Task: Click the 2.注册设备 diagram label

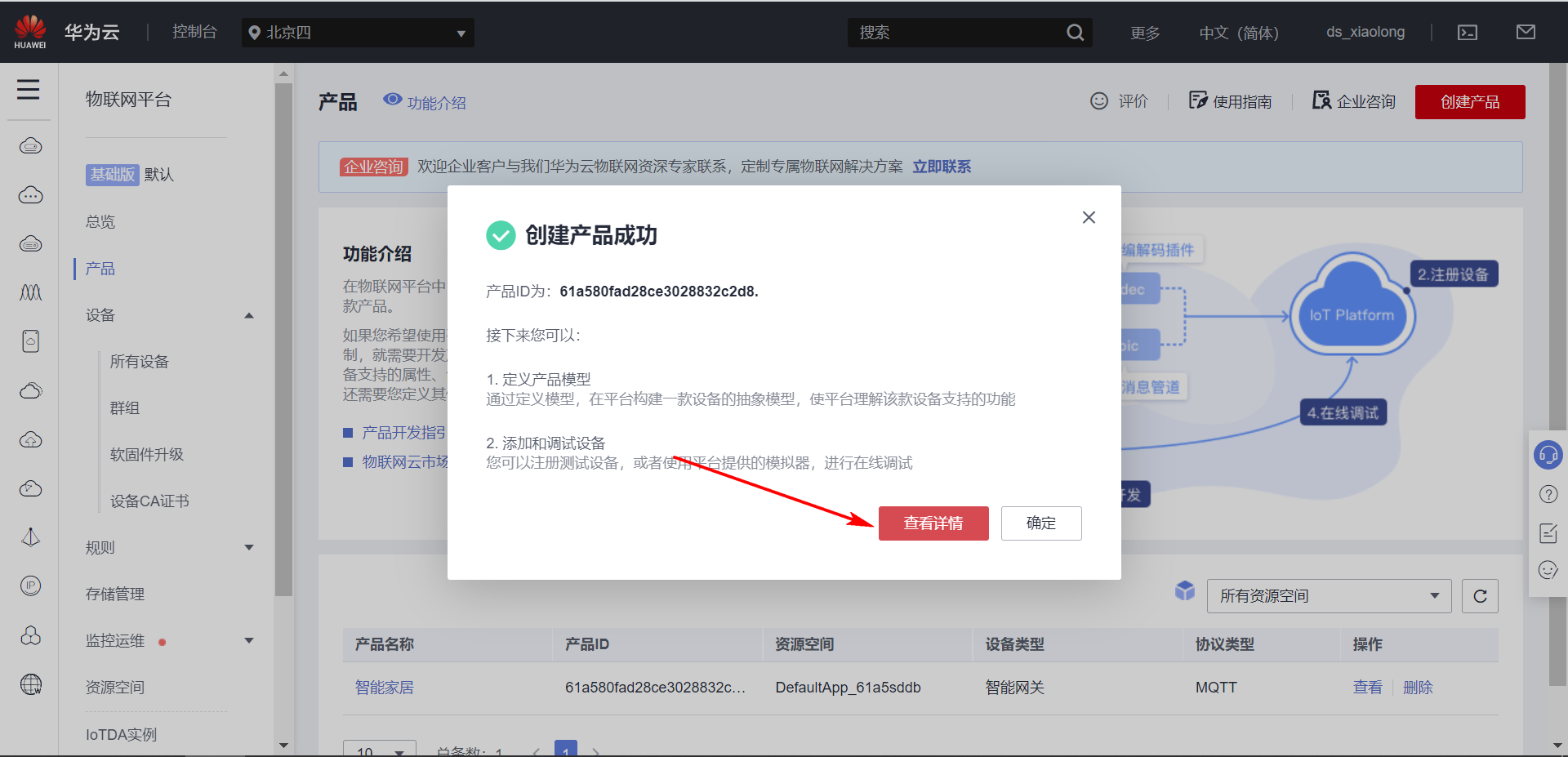Action: (1454, 274)
